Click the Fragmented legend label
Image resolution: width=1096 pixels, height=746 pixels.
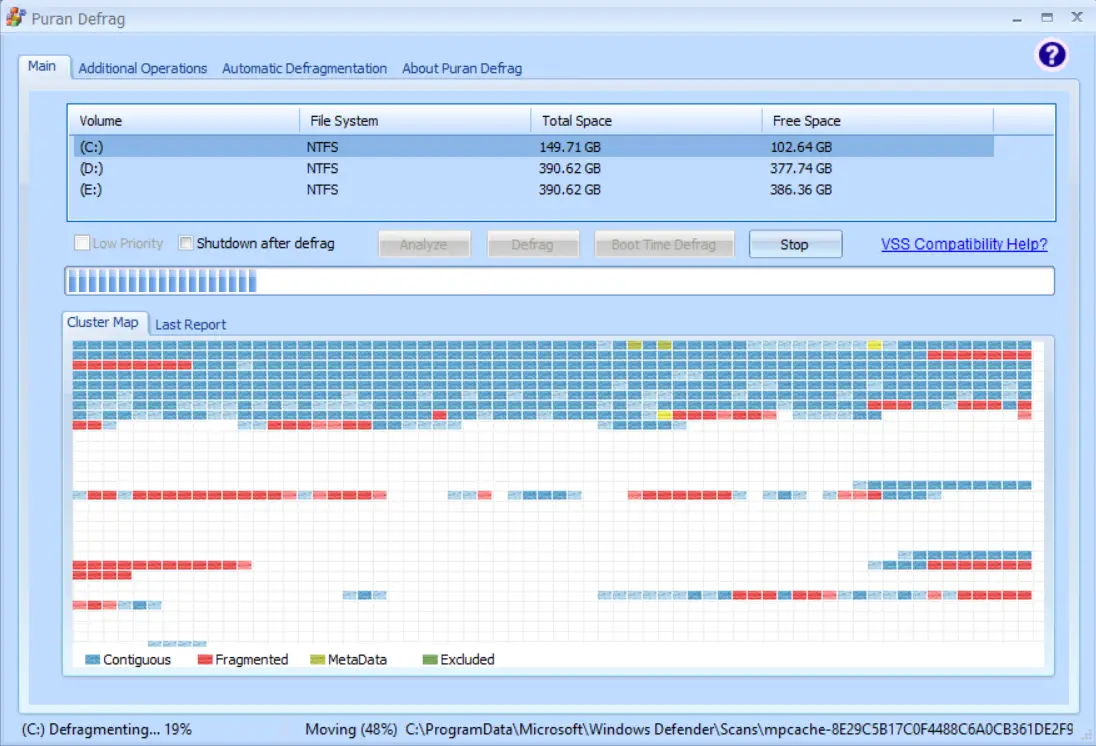[x=252, y=659]
